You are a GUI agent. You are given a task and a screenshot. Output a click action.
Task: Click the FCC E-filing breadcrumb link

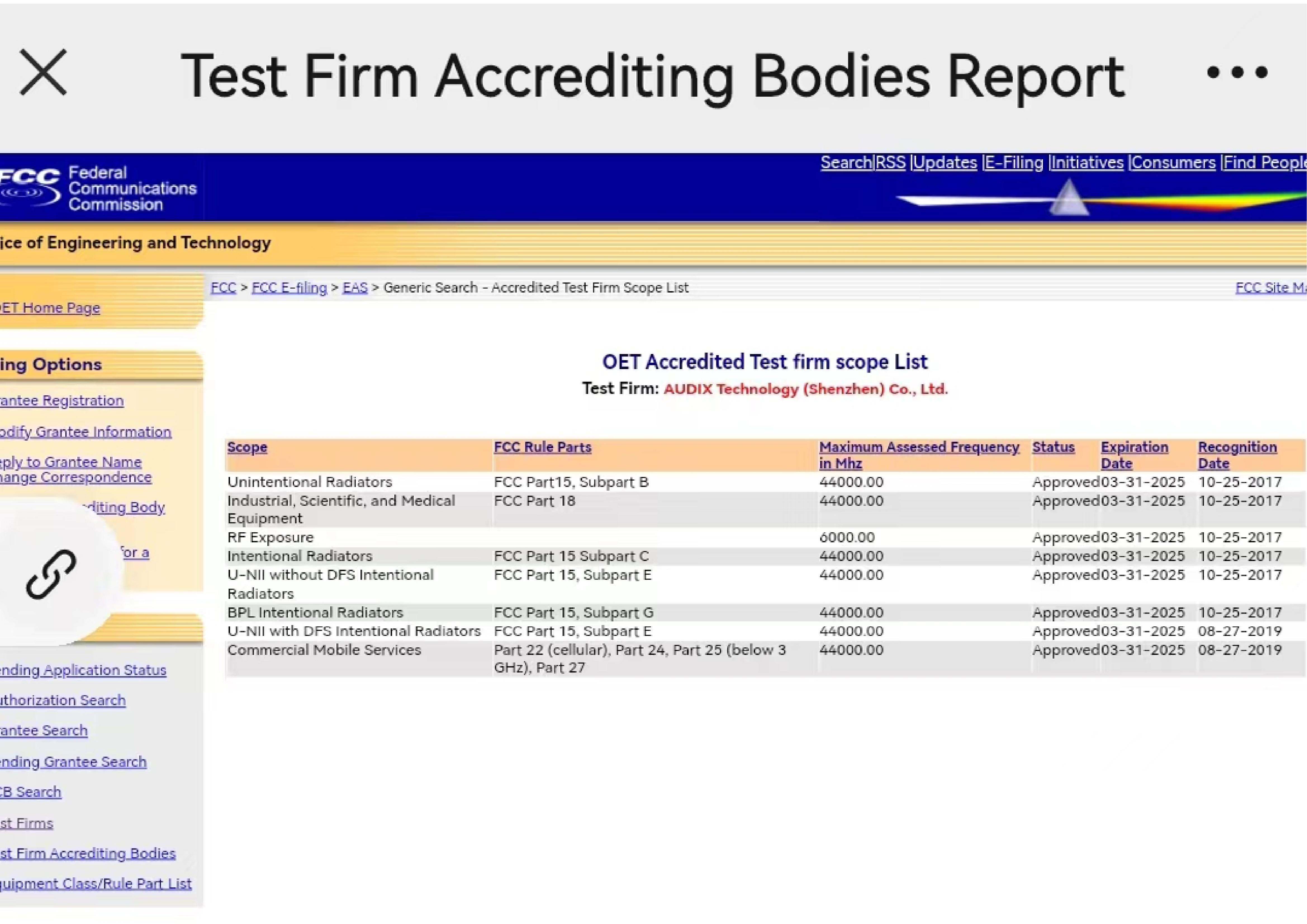(289, 288)
